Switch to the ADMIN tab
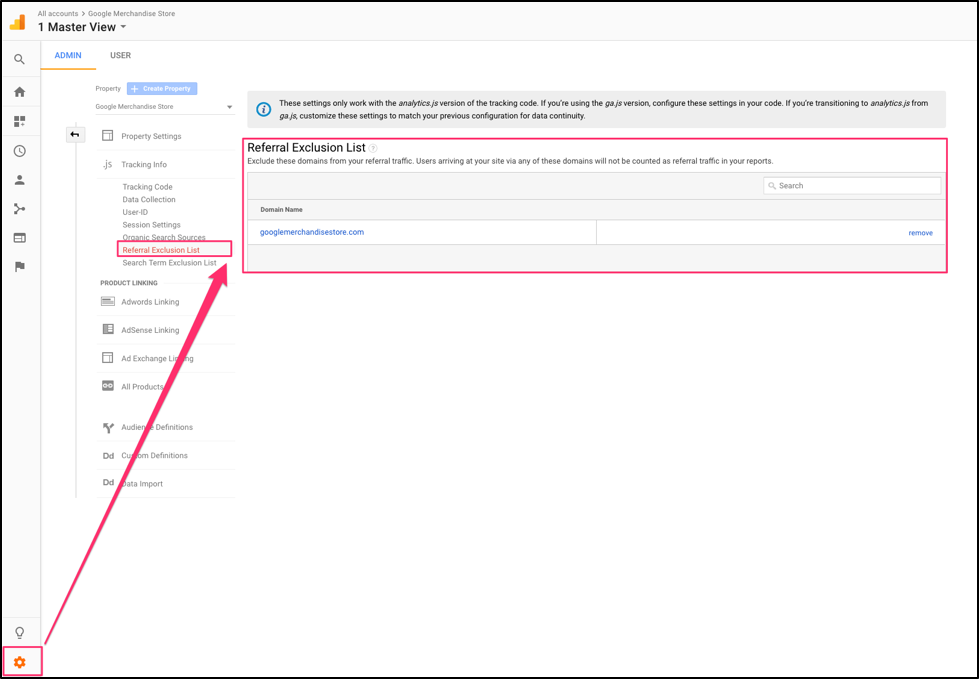 click(x=68, y=56)
